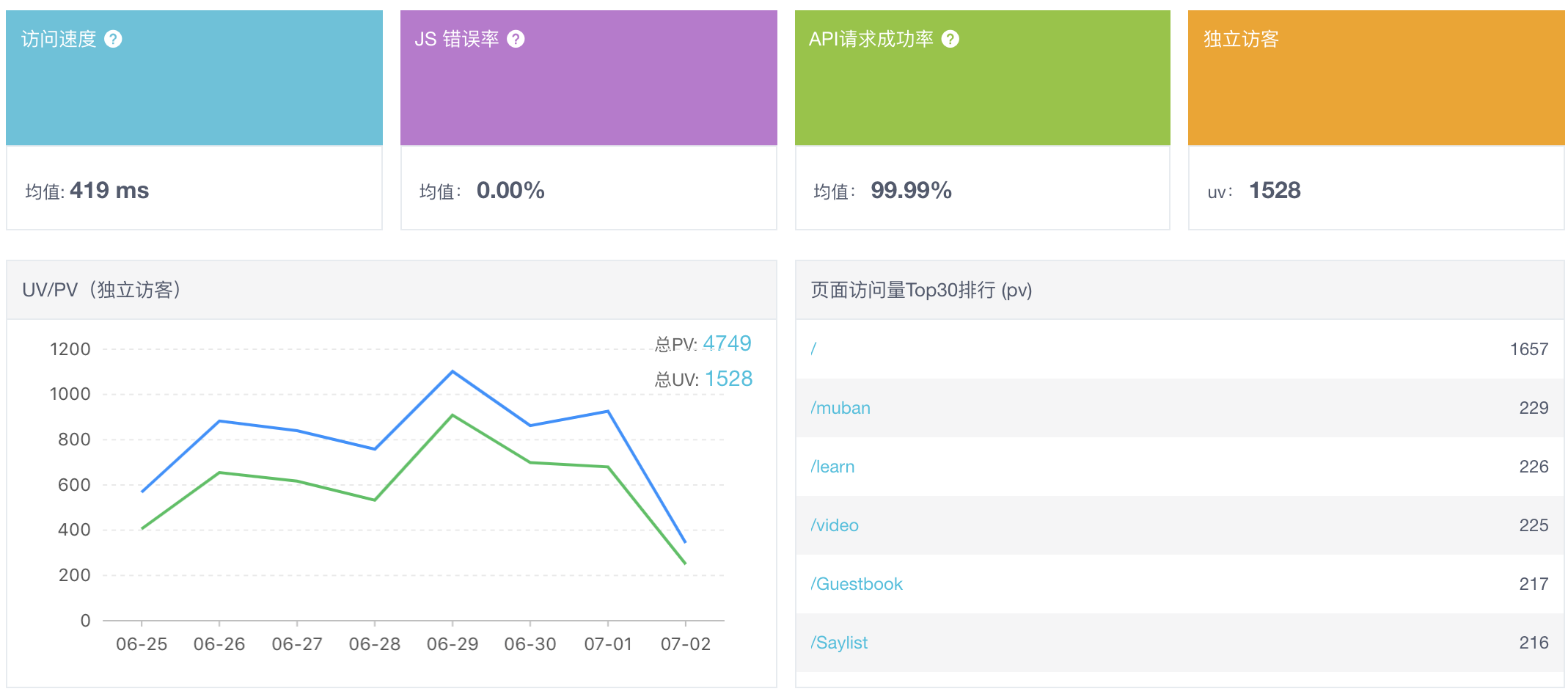Click the blue 访问速度 card header
The image size is (1568, 697).
pos(194,88)
